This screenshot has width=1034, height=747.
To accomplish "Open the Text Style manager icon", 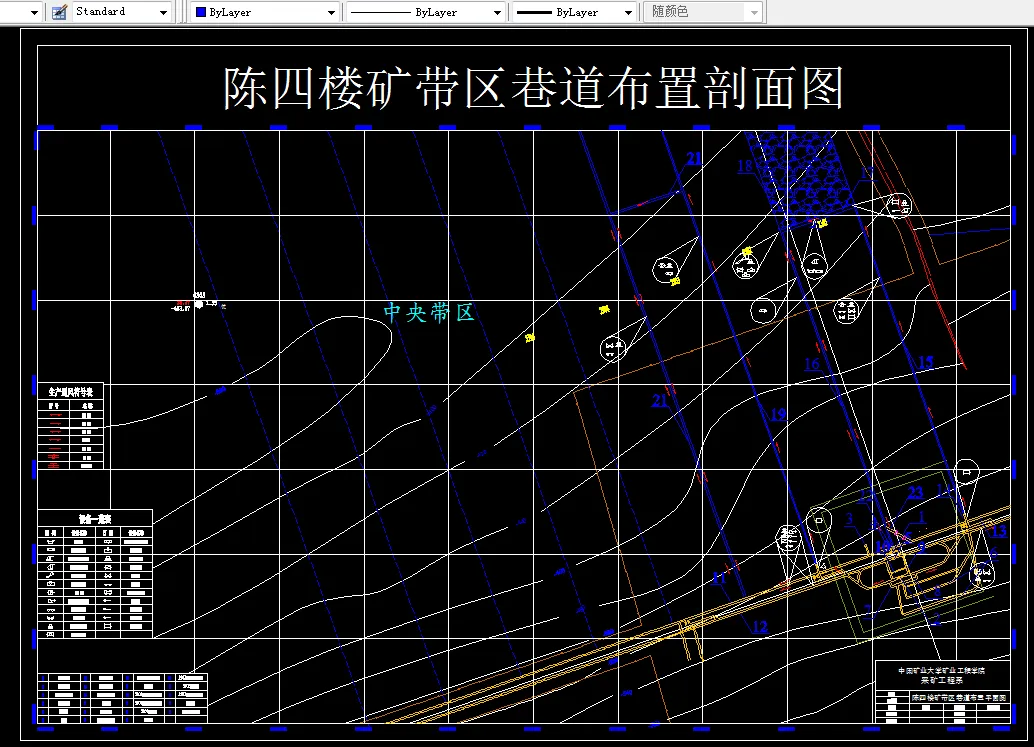I will click(59, 12).
